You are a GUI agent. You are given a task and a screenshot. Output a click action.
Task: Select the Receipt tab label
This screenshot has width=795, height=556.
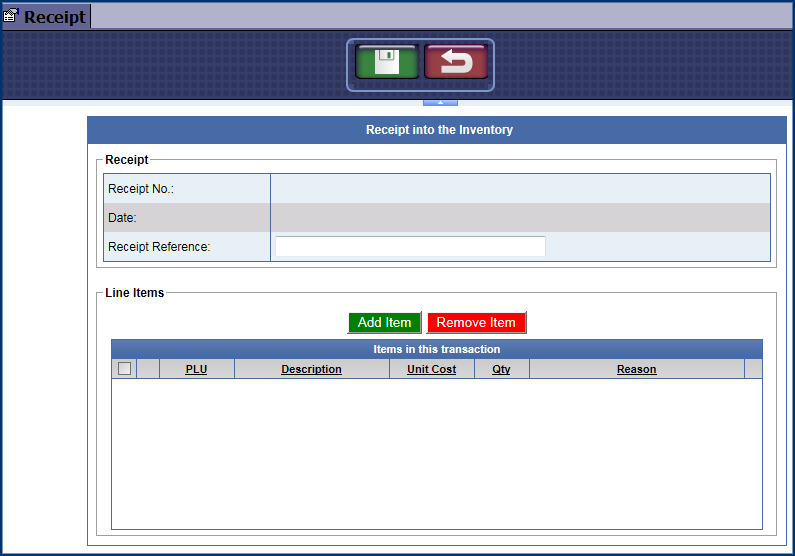[54, 17]
